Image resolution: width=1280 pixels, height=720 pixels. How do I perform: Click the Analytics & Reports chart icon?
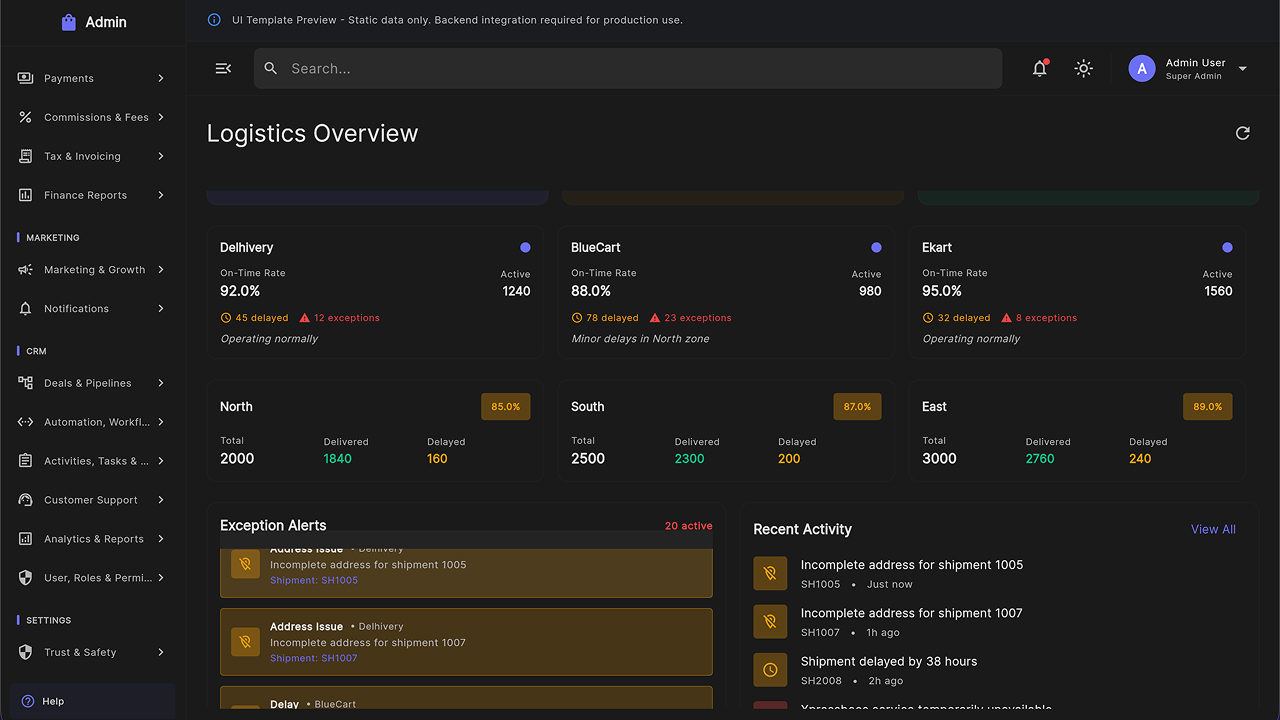click(25, 539)
